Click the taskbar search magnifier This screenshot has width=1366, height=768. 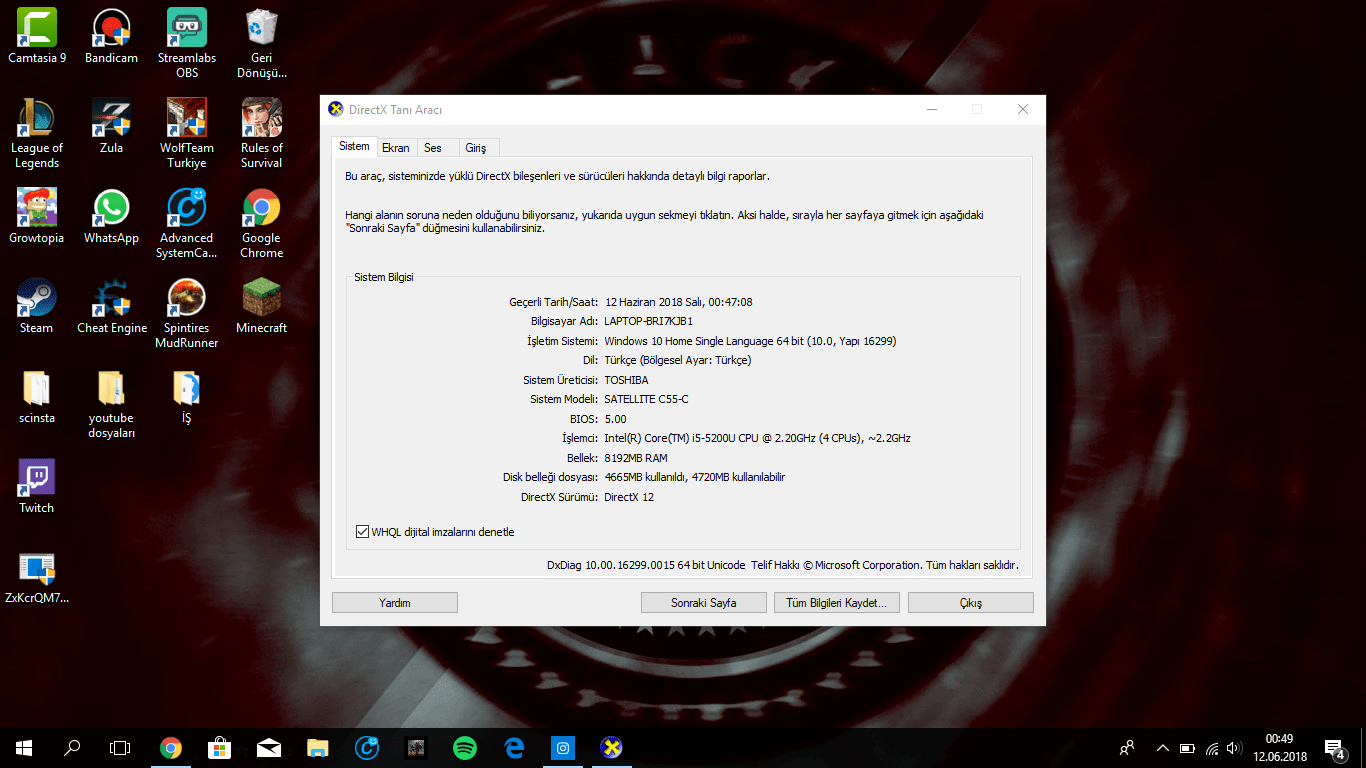(72, 747)
